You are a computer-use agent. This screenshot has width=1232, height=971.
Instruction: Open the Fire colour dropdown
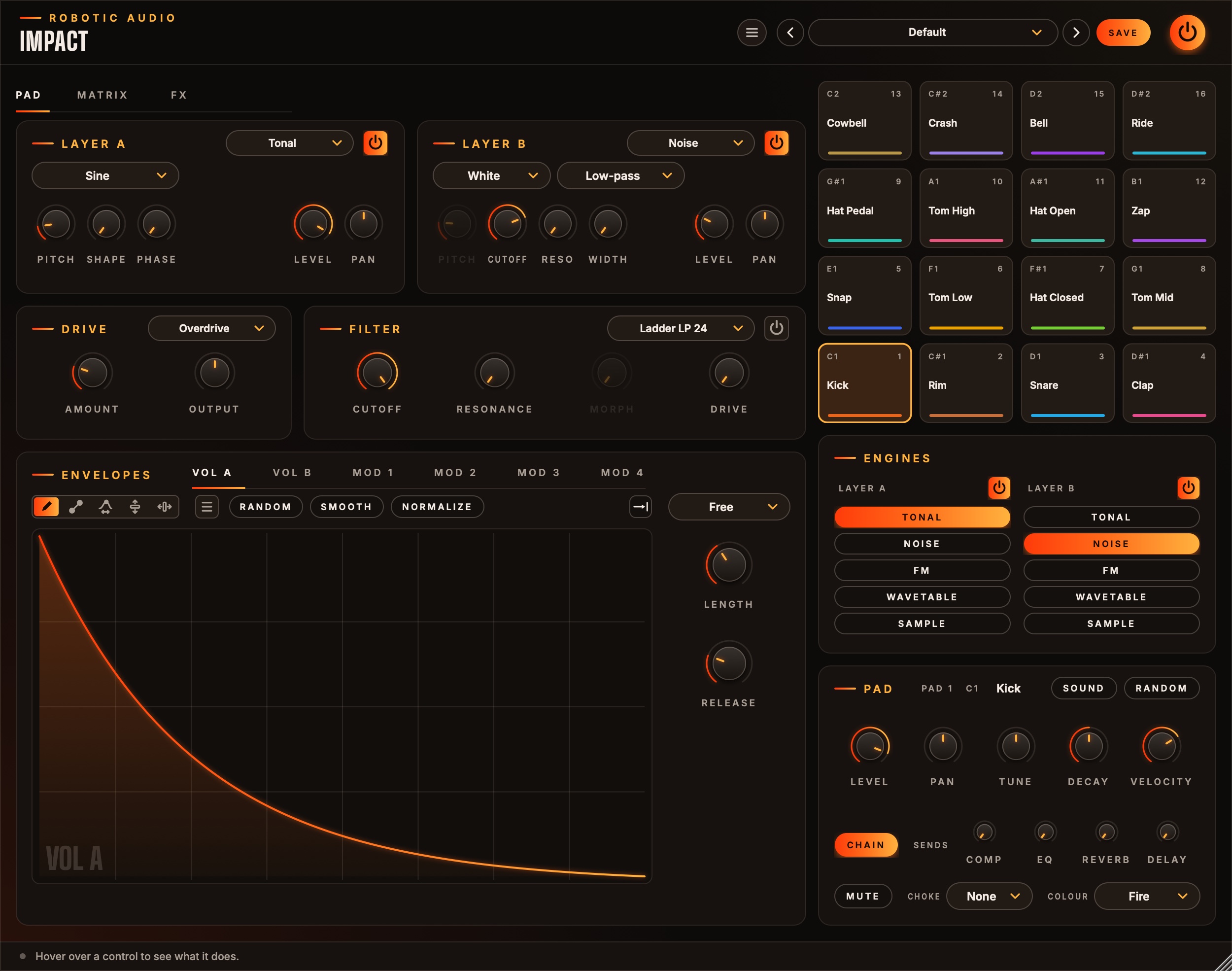coord(1147,896)
